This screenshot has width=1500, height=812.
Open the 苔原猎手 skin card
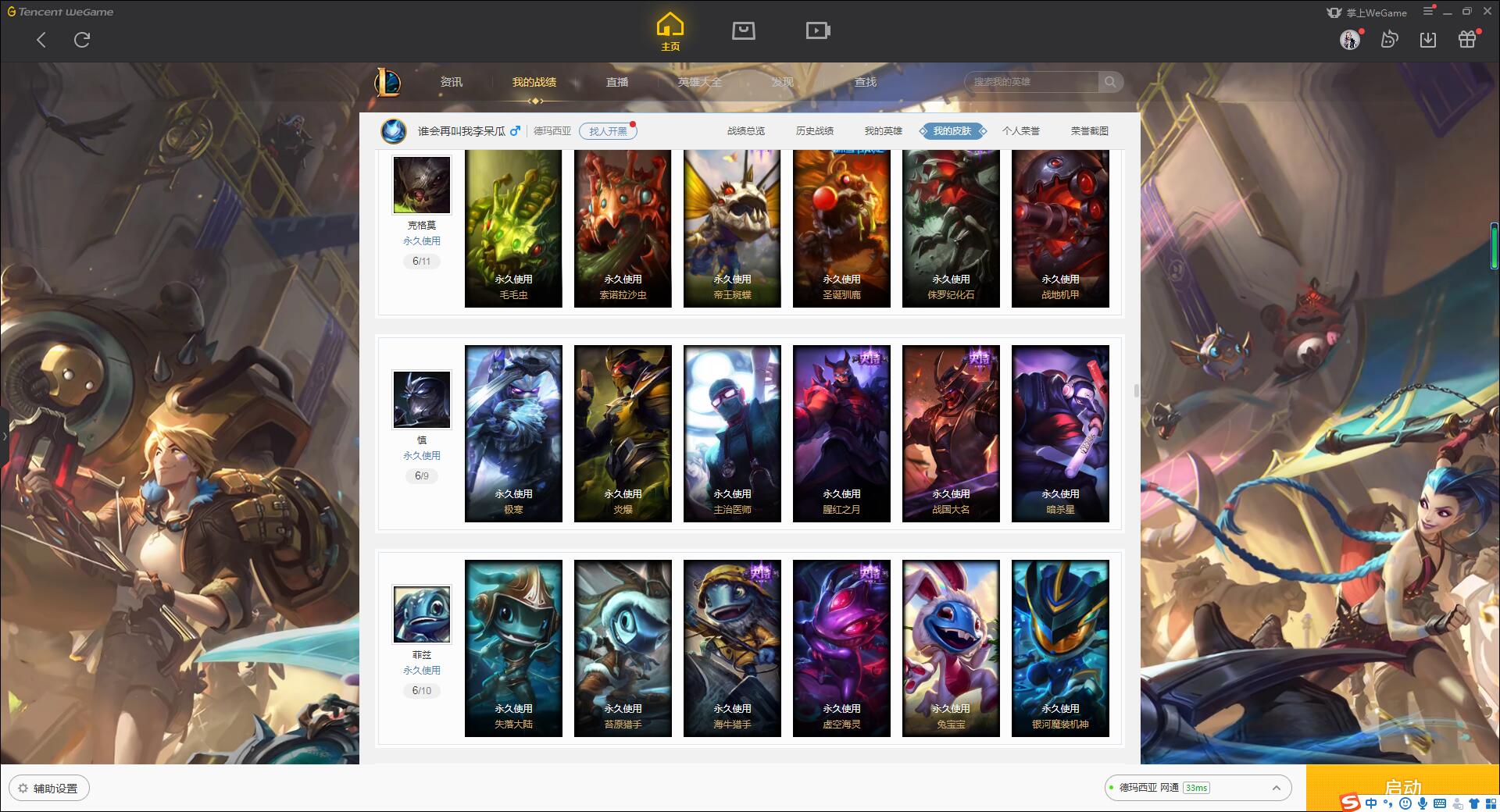[x=623, y=648]
